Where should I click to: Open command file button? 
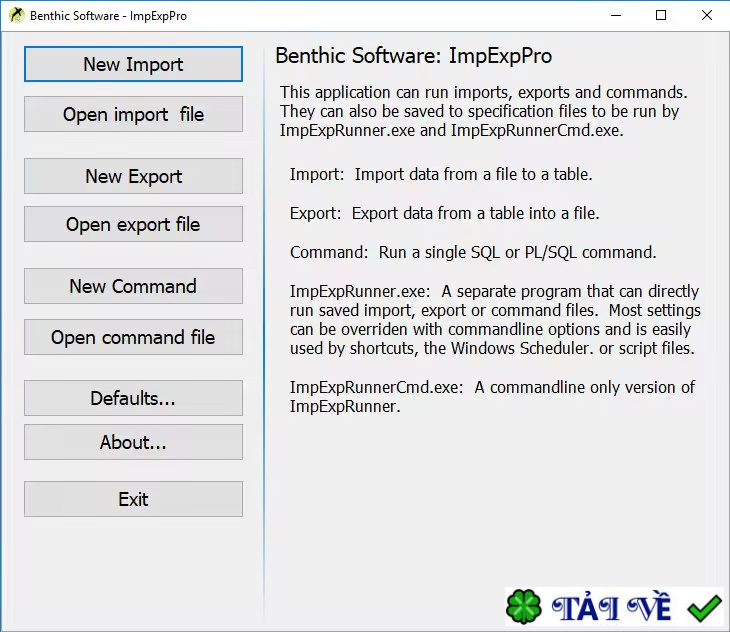[x=133, y=337]
